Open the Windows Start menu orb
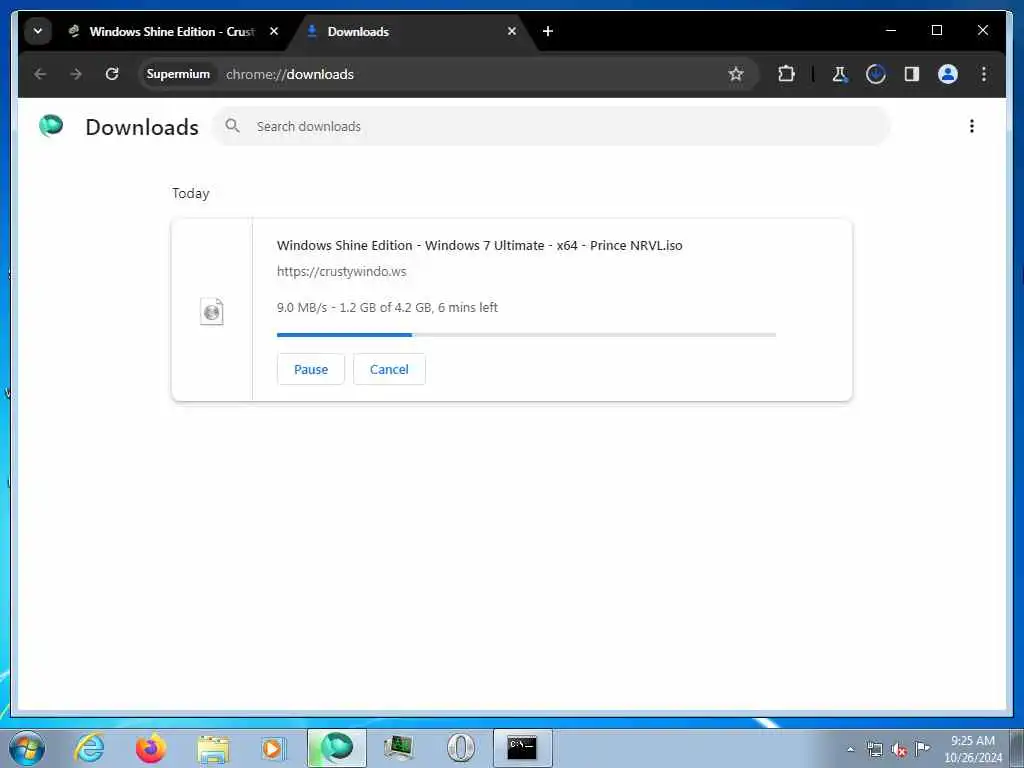The height and width of the screenshot is (768, 1024). [x=27, y=748]
